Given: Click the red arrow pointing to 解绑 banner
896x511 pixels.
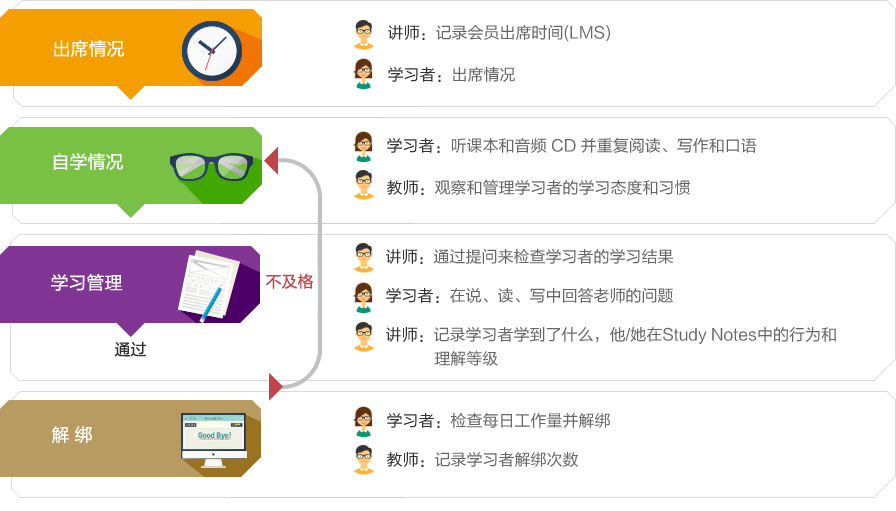Looking at the screenshot, I should point(275,387).
